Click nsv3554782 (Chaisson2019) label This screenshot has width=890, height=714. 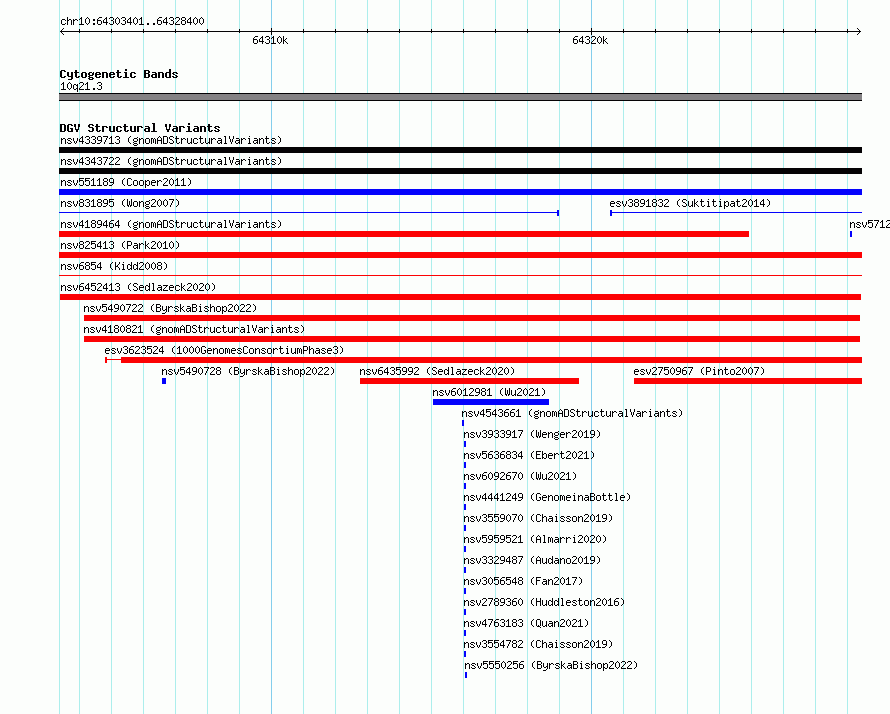tap(538, 644)
